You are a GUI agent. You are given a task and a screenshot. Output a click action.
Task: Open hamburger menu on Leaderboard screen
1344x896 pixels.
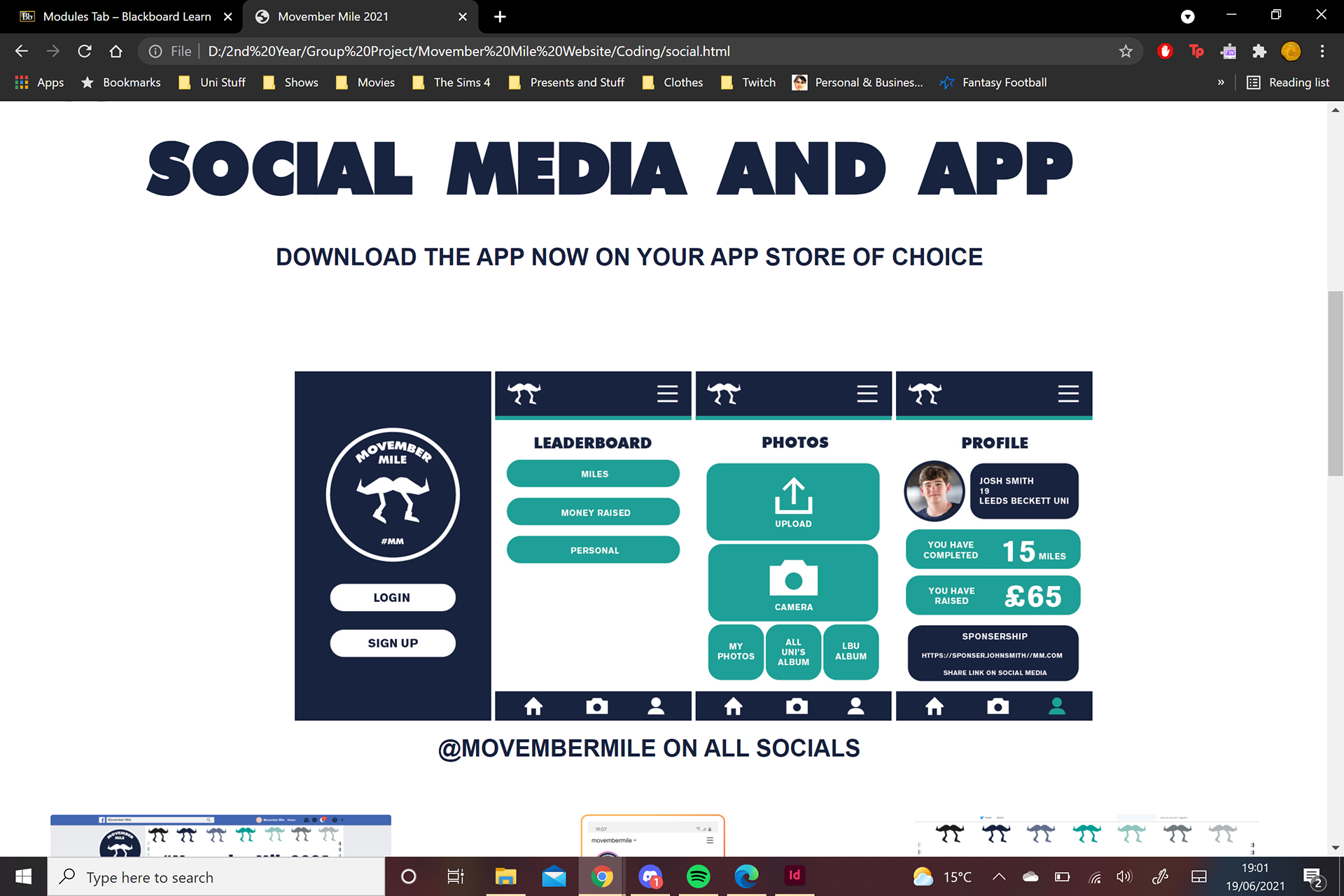point(667,394)
